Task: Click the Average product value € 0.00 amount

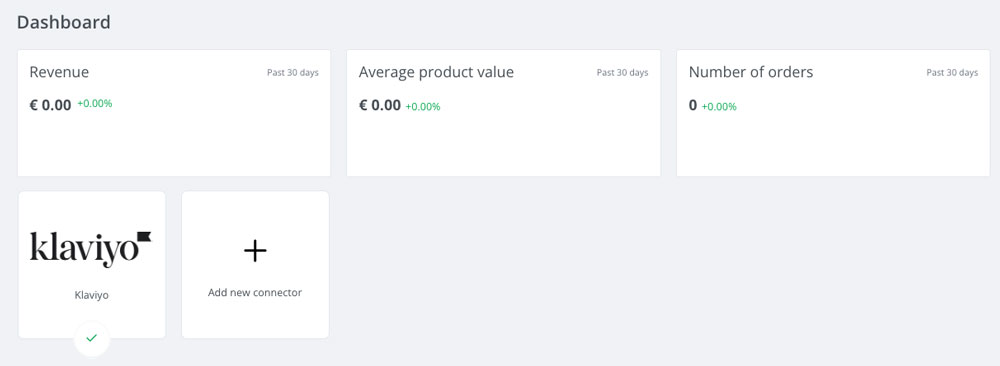Action: [x=380, y=105]
